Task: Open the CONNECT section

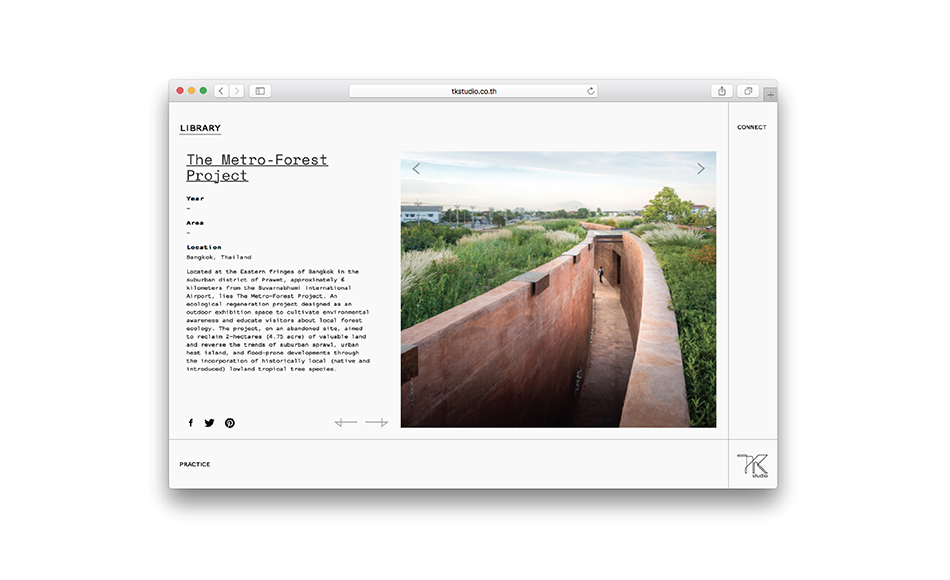Action: click(752, 127)
